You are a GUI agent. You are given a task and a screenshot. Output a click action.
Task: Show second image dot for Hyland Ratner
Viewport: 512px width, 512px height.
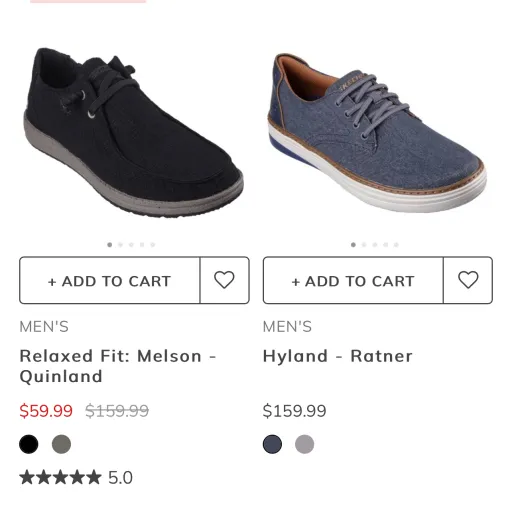pos(364,245)
